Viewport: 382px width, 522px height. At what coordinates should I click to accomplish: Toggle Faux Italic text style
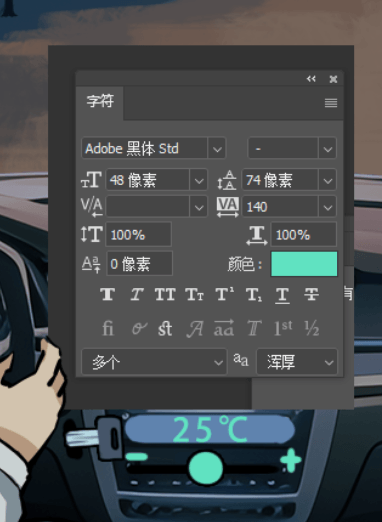(137, 295)
